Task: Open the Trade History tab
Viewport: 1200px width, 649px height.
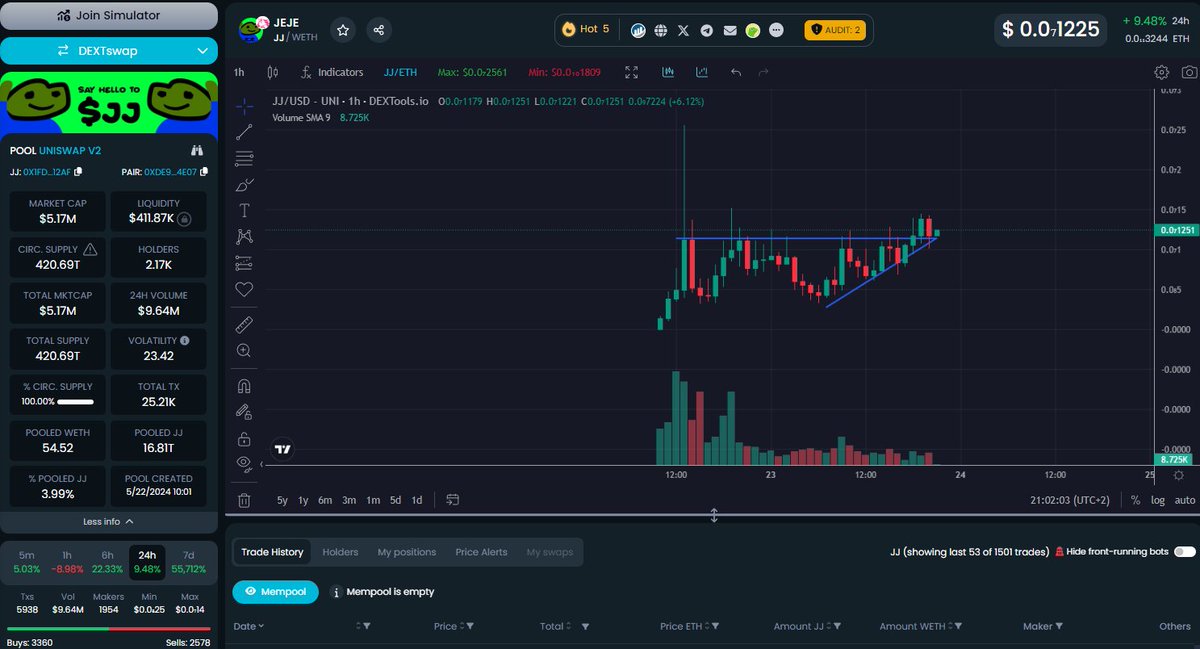Action: [x=272, y=552]
